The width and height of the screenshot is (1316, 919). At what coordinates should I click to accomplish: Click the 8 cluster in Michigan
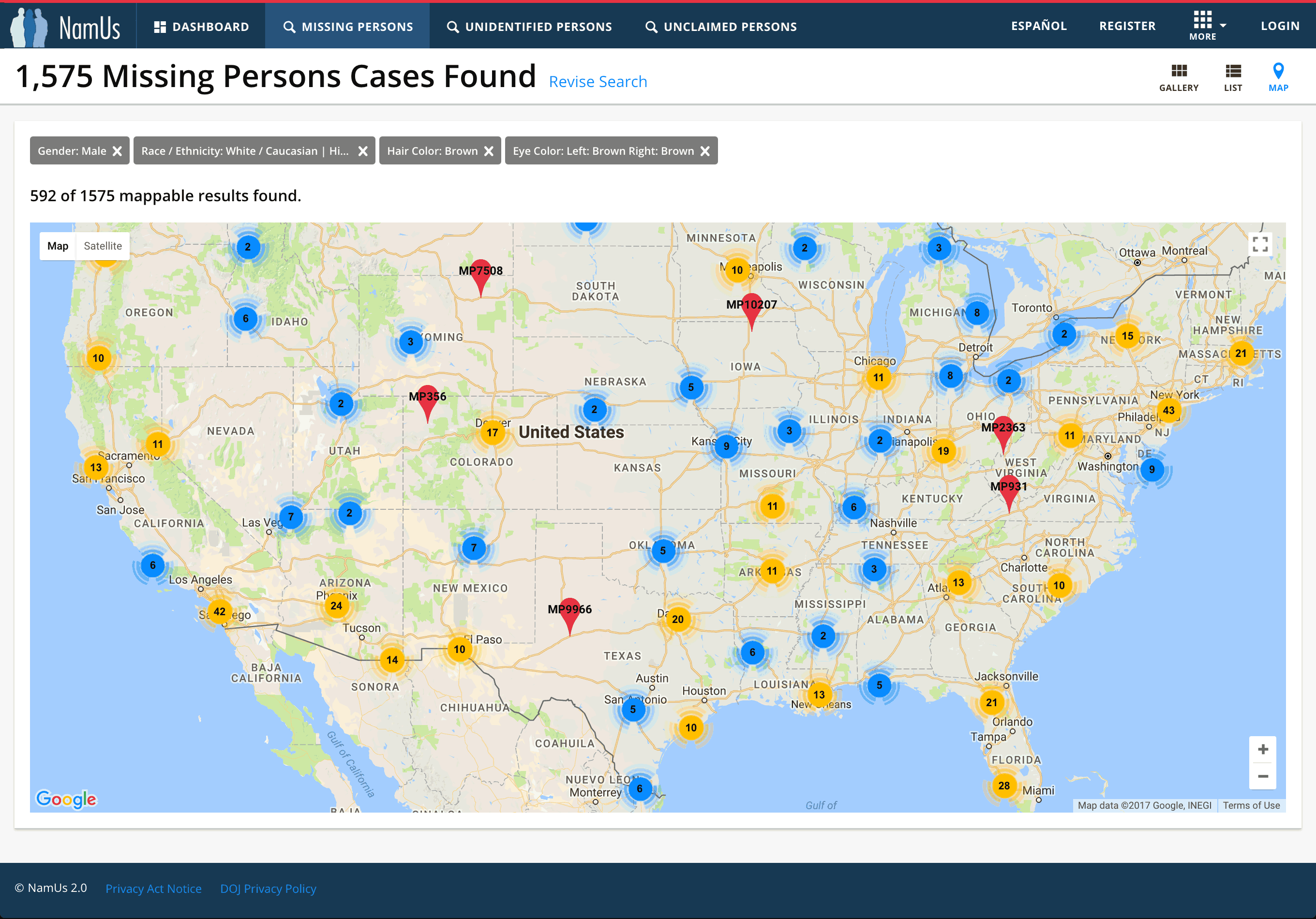pos(977,313)
